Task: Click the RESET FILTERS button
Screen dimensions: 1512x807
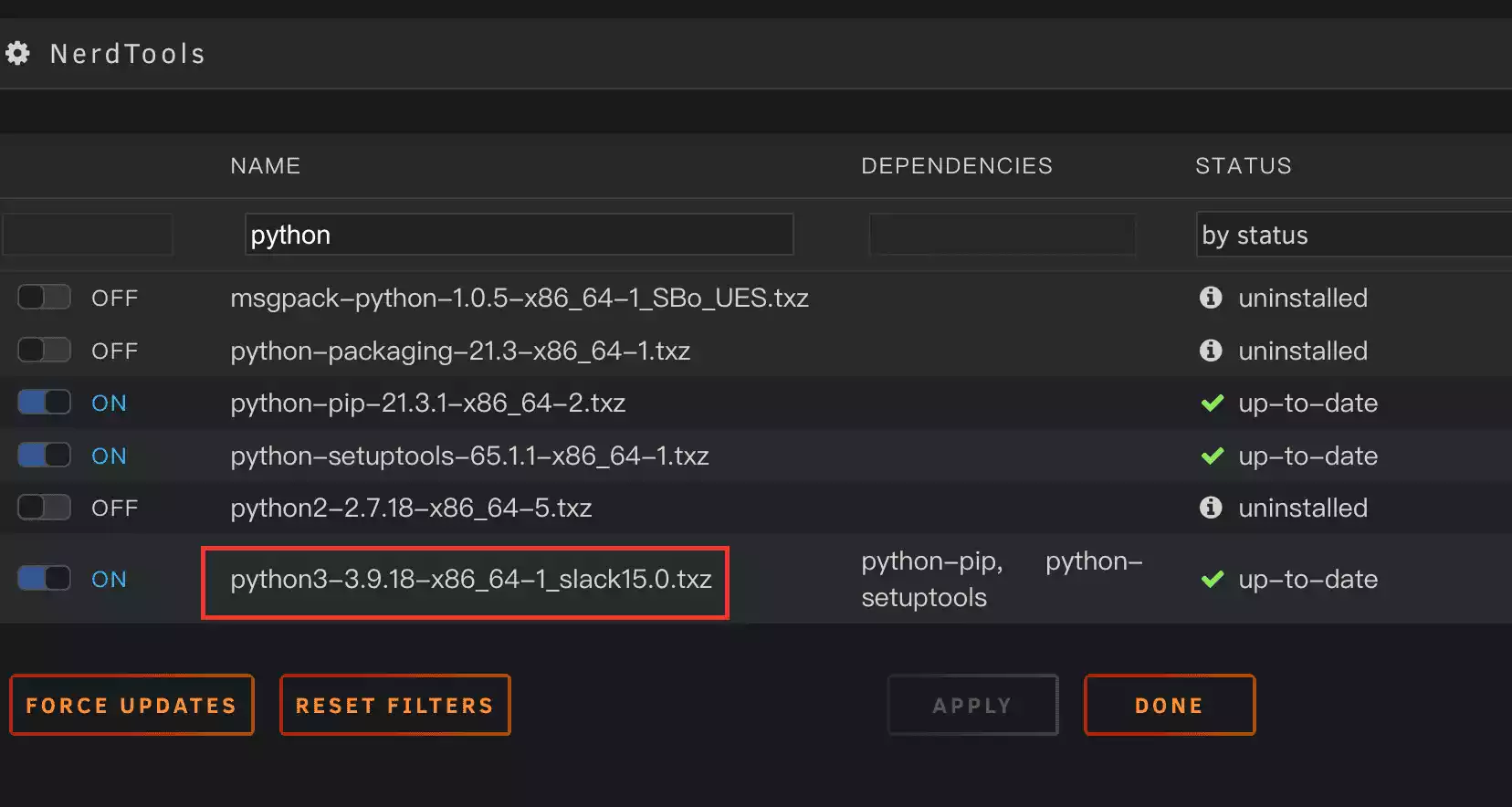Action: (x=394, y=705)
